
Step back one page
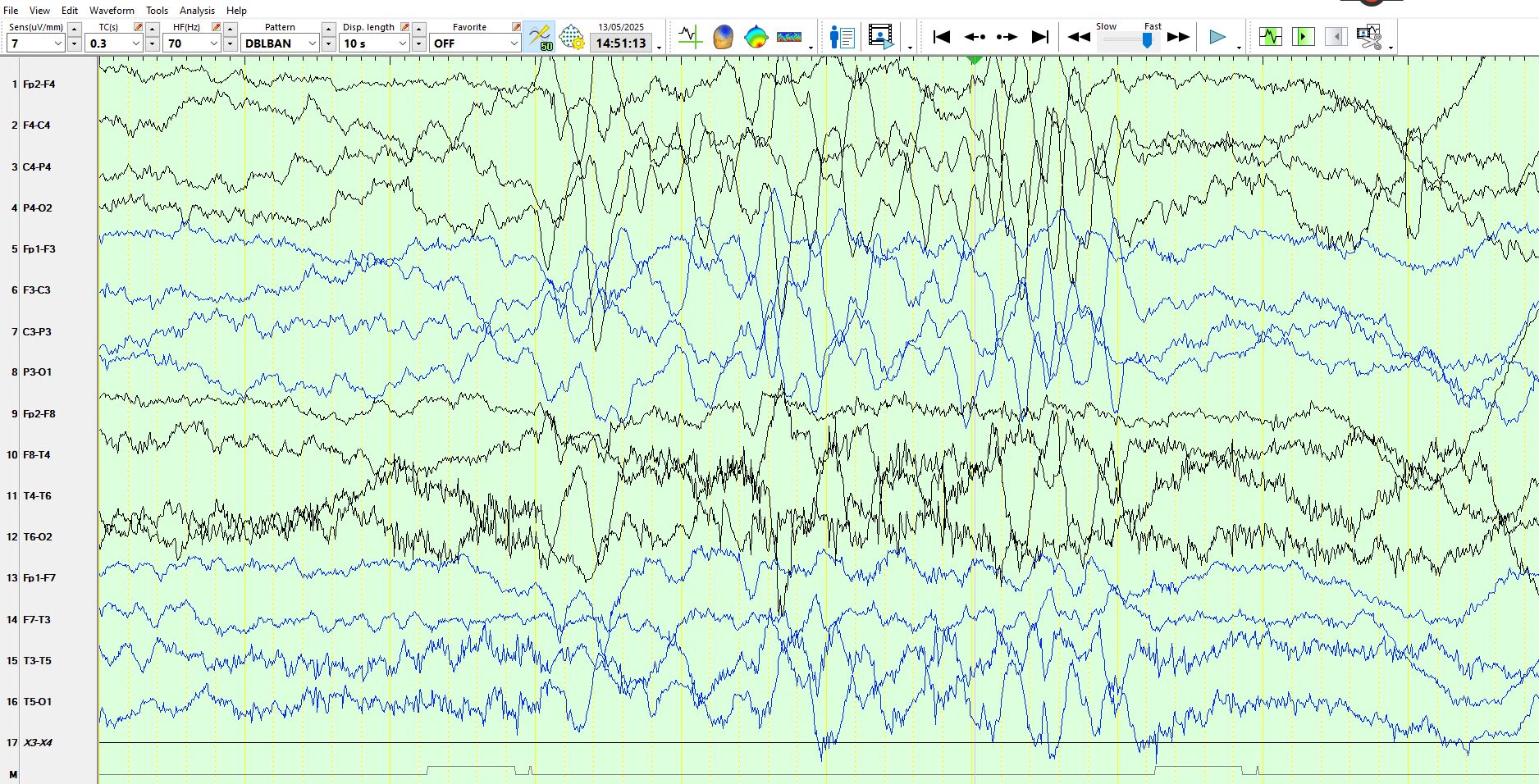975,37
